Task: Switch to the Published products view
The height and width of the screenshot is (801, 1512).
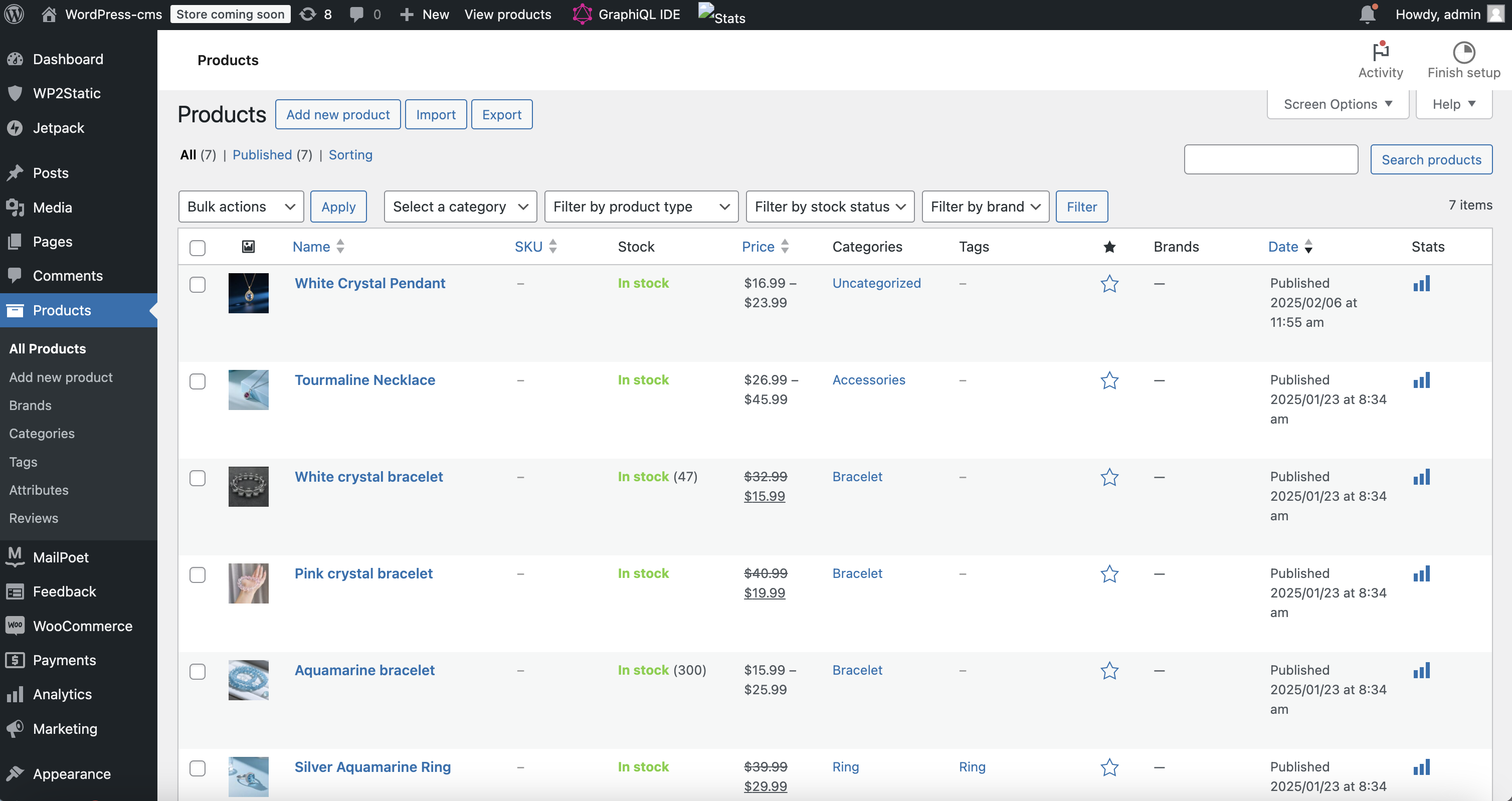Action: tap(262, 154)
